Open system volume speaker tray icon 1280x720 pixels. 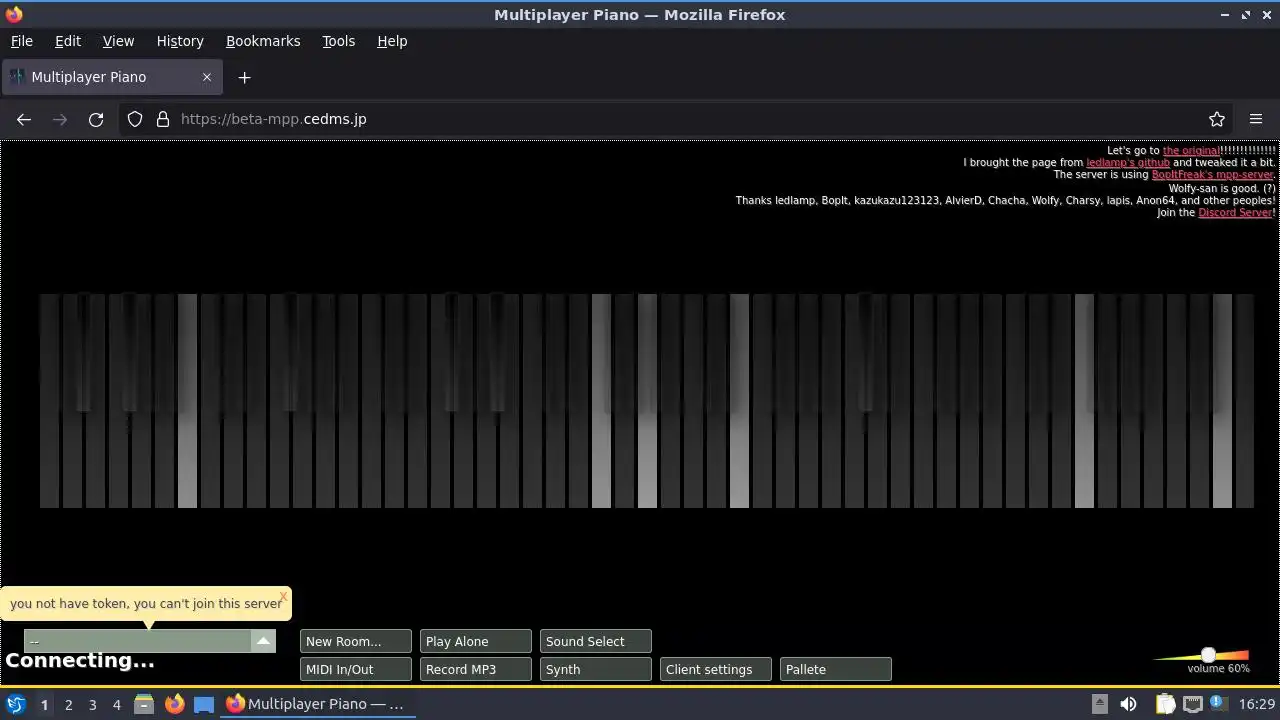1128,704
